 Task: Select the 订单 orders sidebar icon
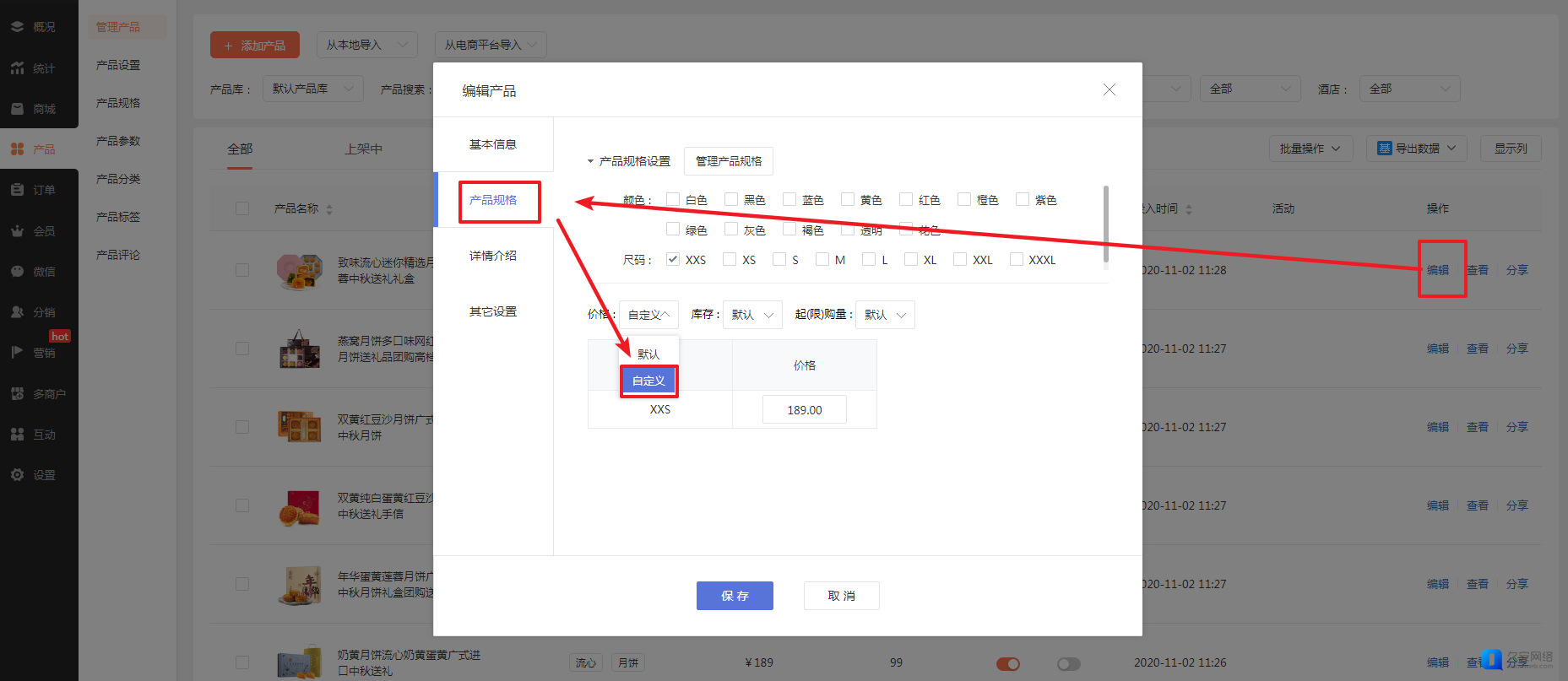[17, 190]
